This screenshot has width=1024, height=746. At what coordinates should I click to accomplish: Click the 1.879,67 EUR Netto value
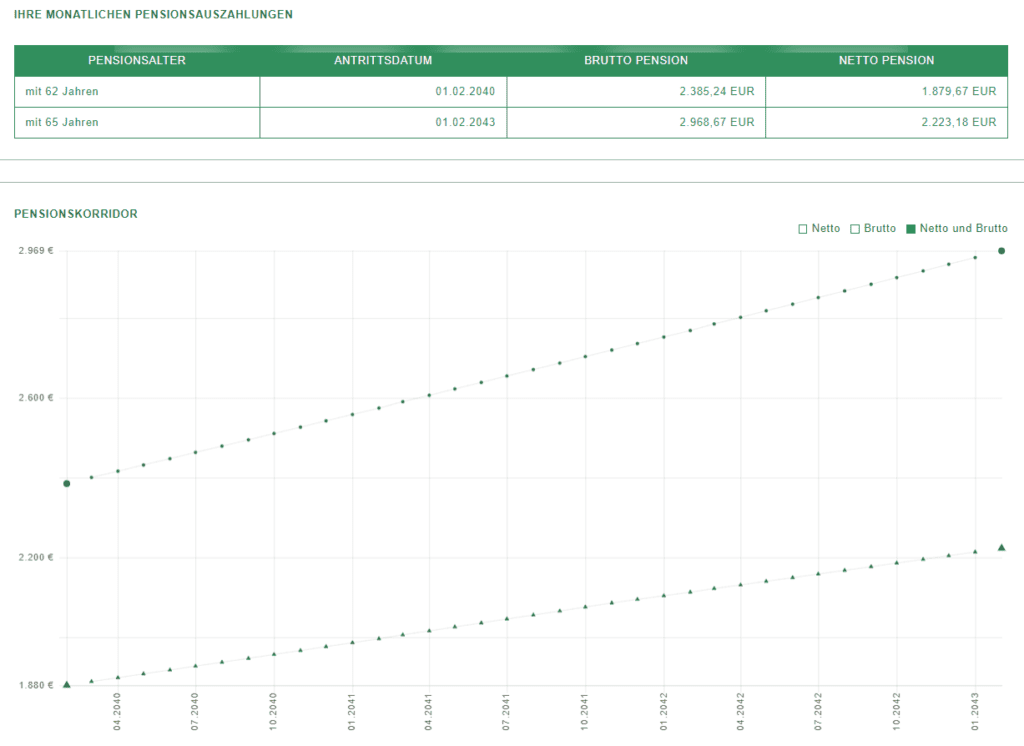tap(957, 91)
